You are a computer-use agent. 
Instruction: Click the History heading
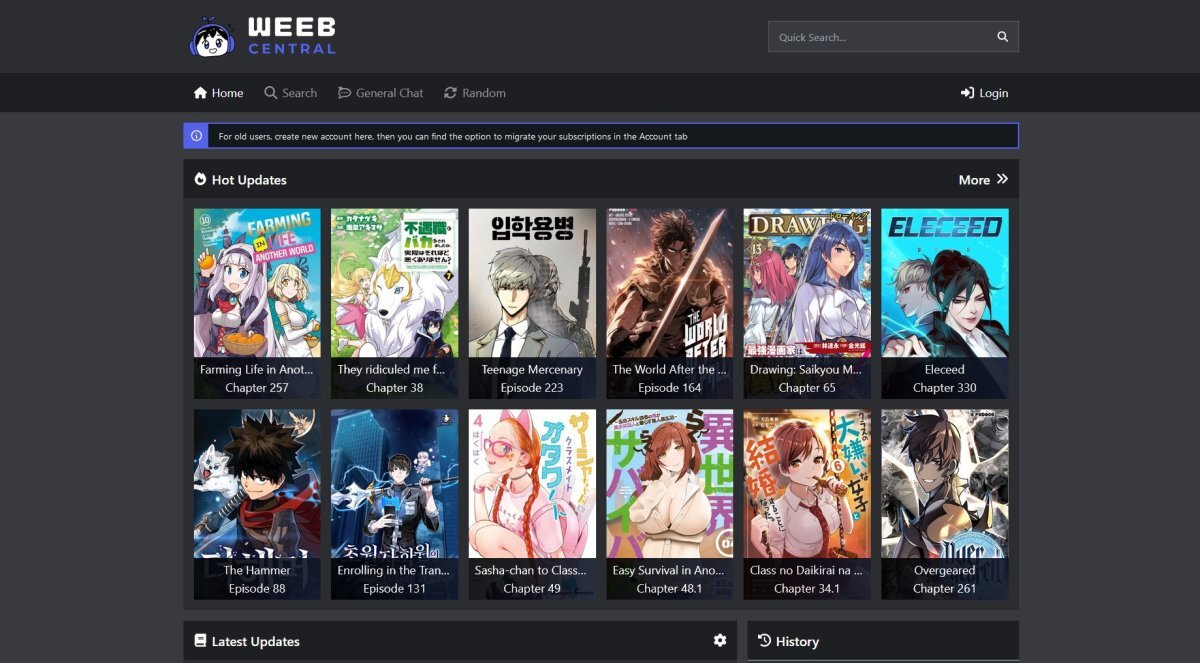coord(797,641)
